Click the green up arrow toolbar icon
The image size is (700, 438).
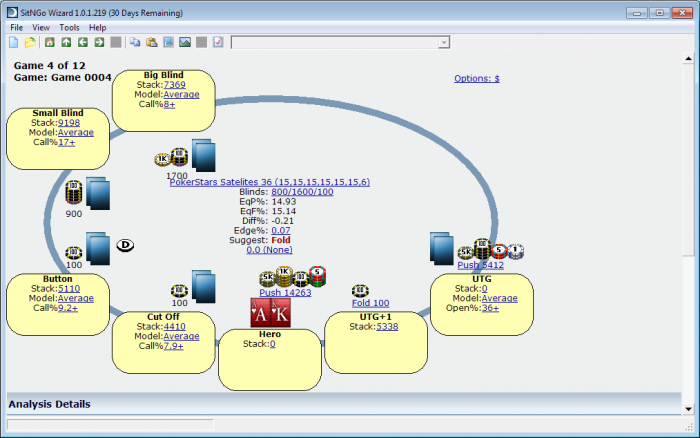pos(66,42)
